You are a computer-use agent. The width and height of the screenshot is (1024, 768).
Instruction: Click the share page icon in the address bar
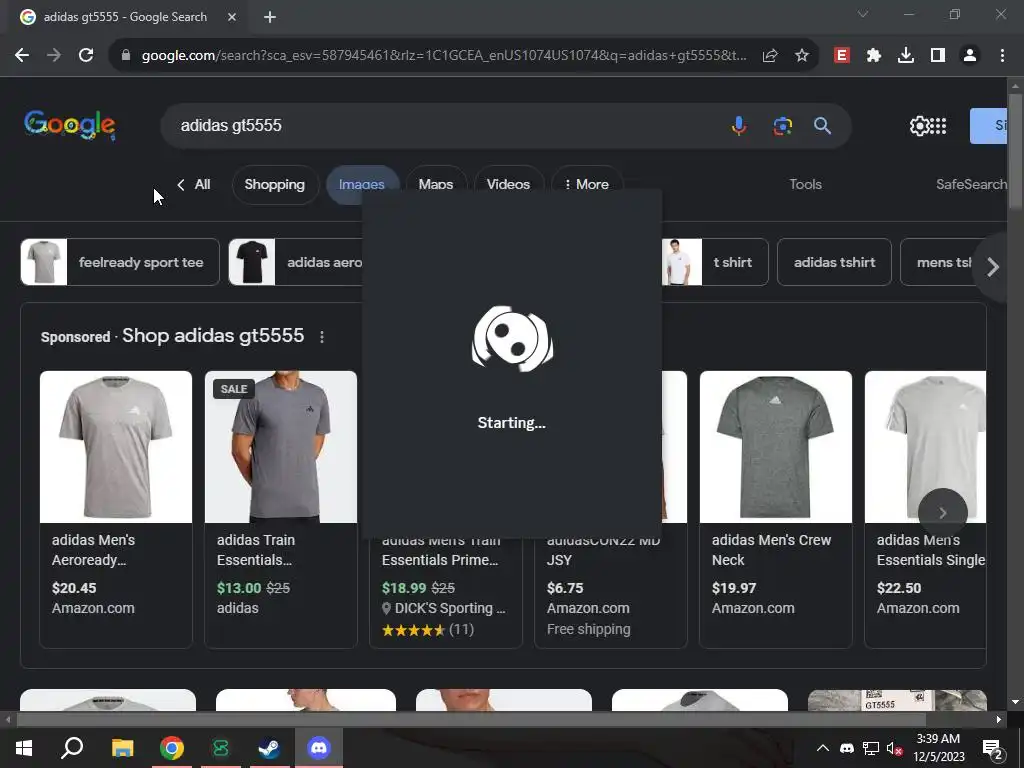coord(770,56)
